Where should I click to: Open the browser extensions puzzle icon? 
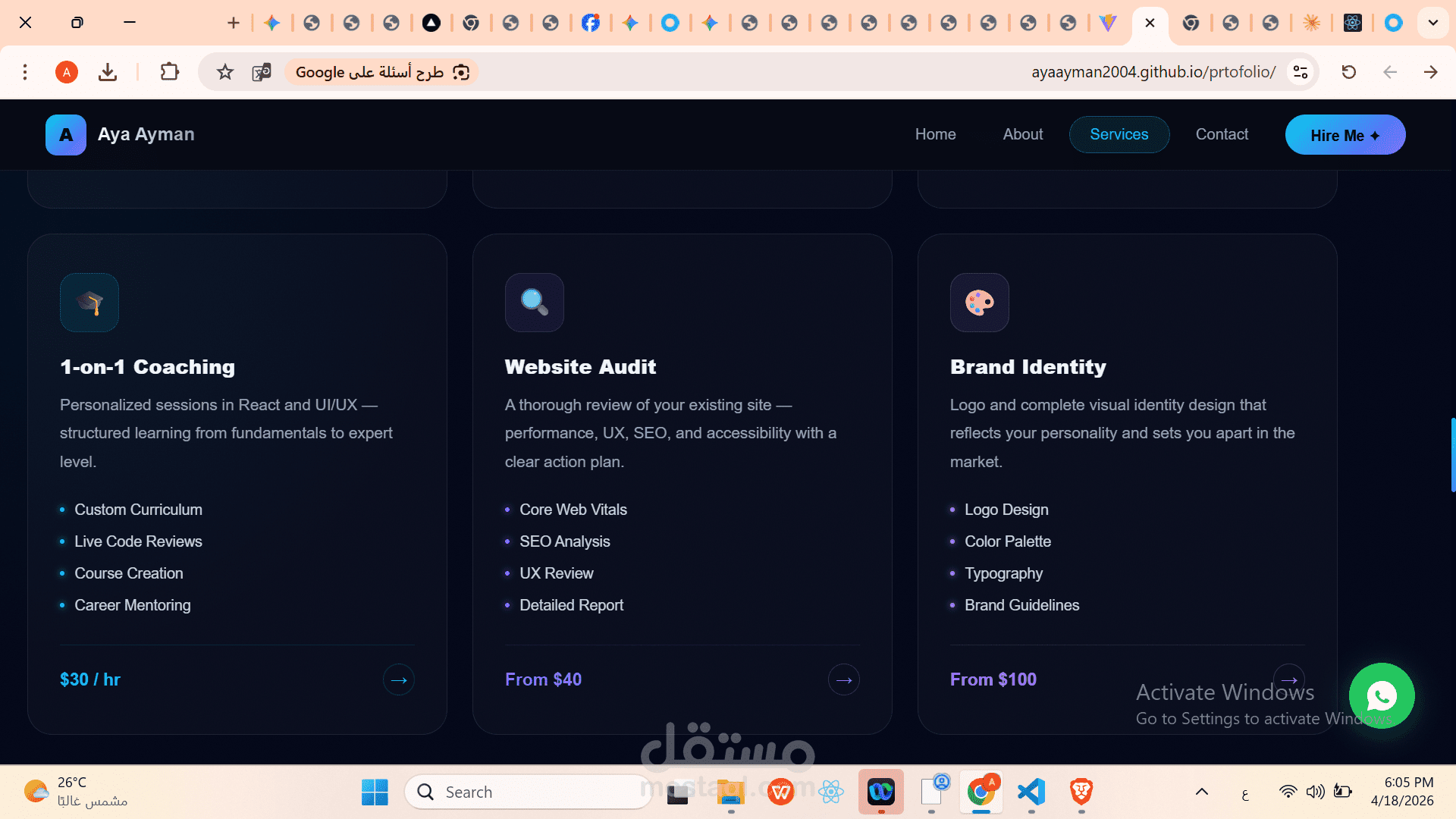(169, 72)
